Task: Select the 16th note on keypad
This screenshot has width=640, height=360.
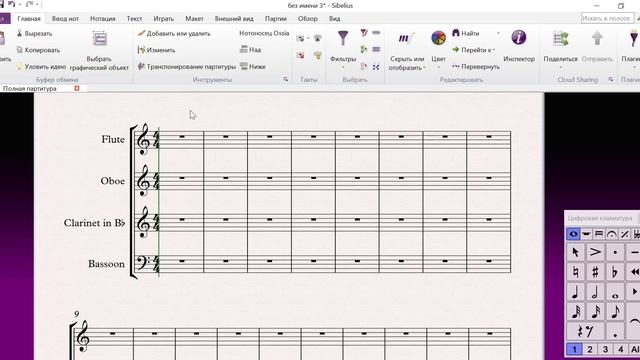Action: pos(595,312)
